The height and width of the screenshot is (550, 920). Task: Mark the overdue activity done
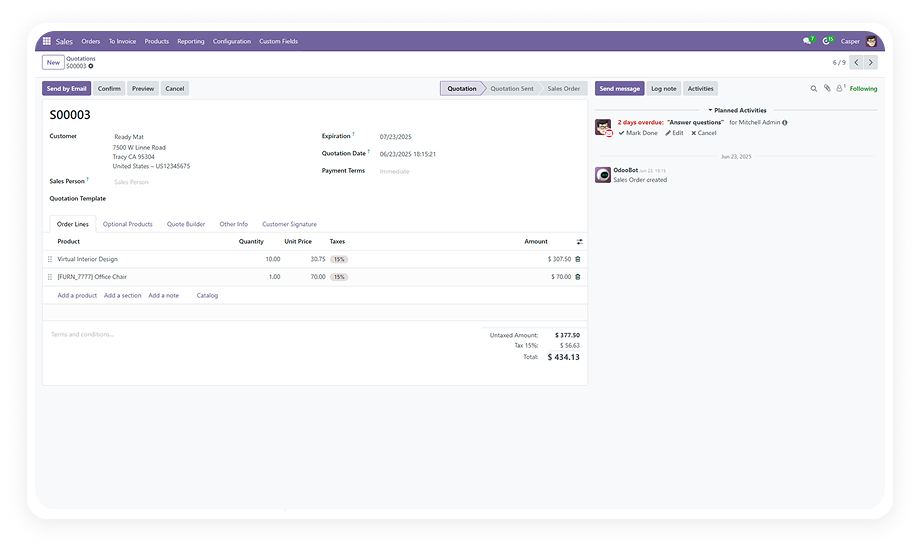coord(638,133)
